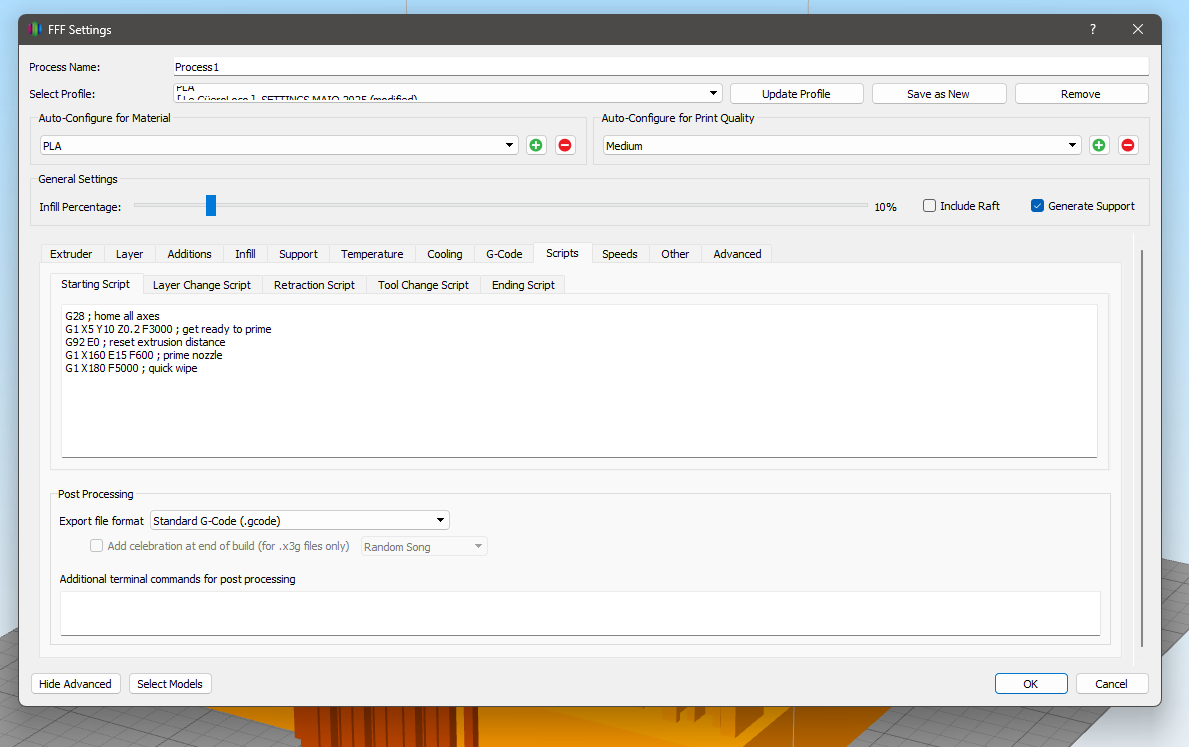
Task: Open the Tool Change Script sub-tab
Action: 423,285
